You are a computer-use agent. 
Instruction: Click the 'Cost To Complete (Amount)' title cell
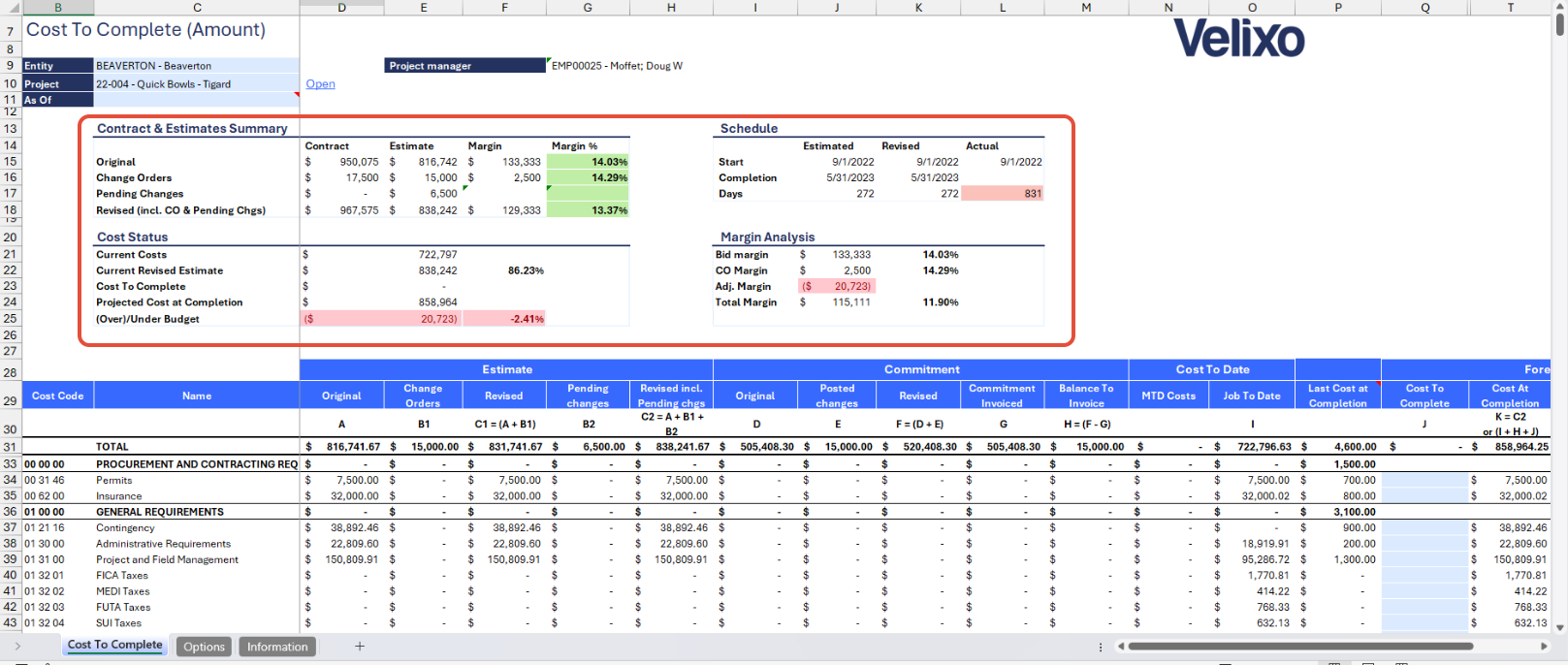pyautogui.click(x=145, y=30)
